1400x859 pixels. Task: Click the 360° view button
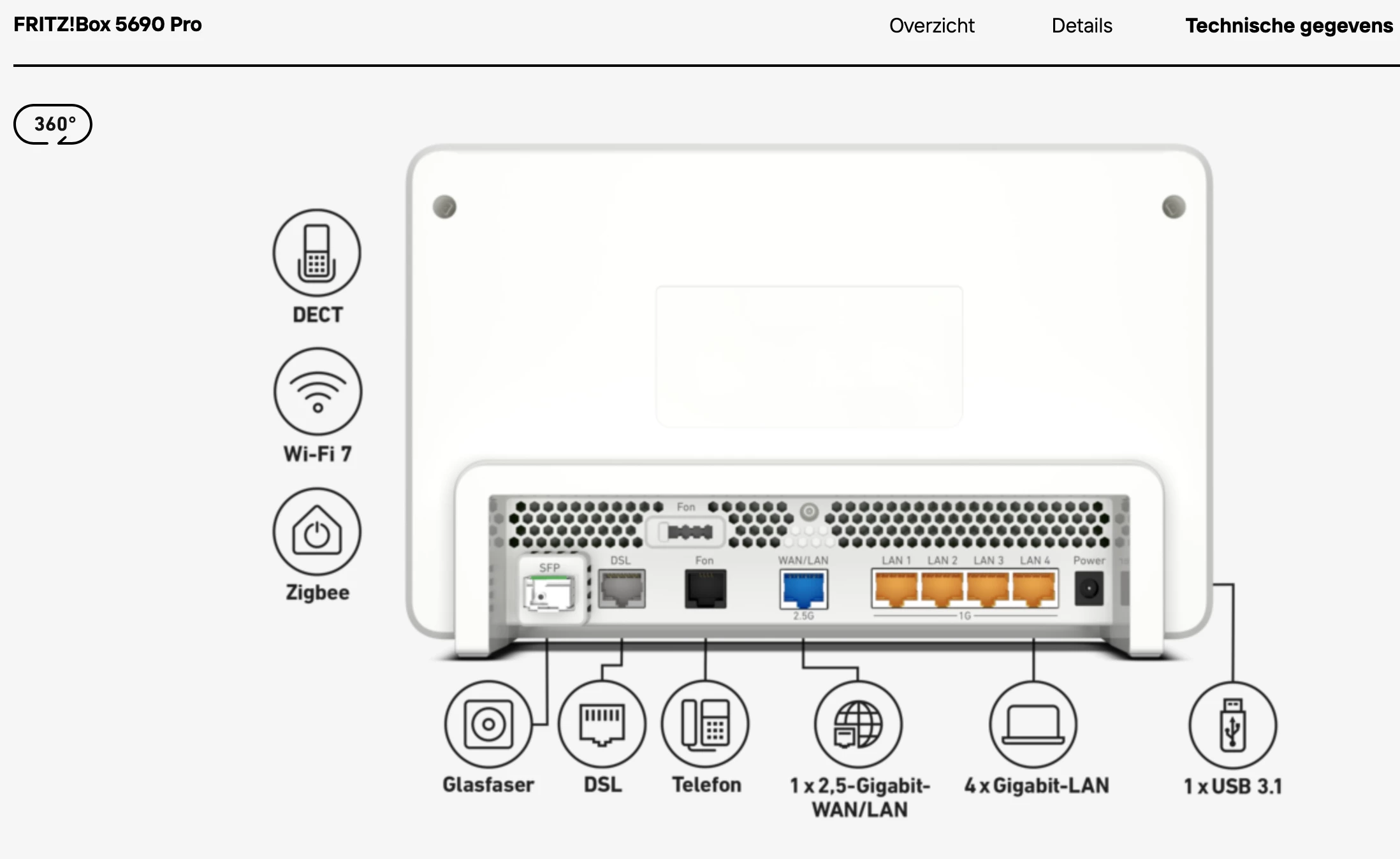click(53, 124)
